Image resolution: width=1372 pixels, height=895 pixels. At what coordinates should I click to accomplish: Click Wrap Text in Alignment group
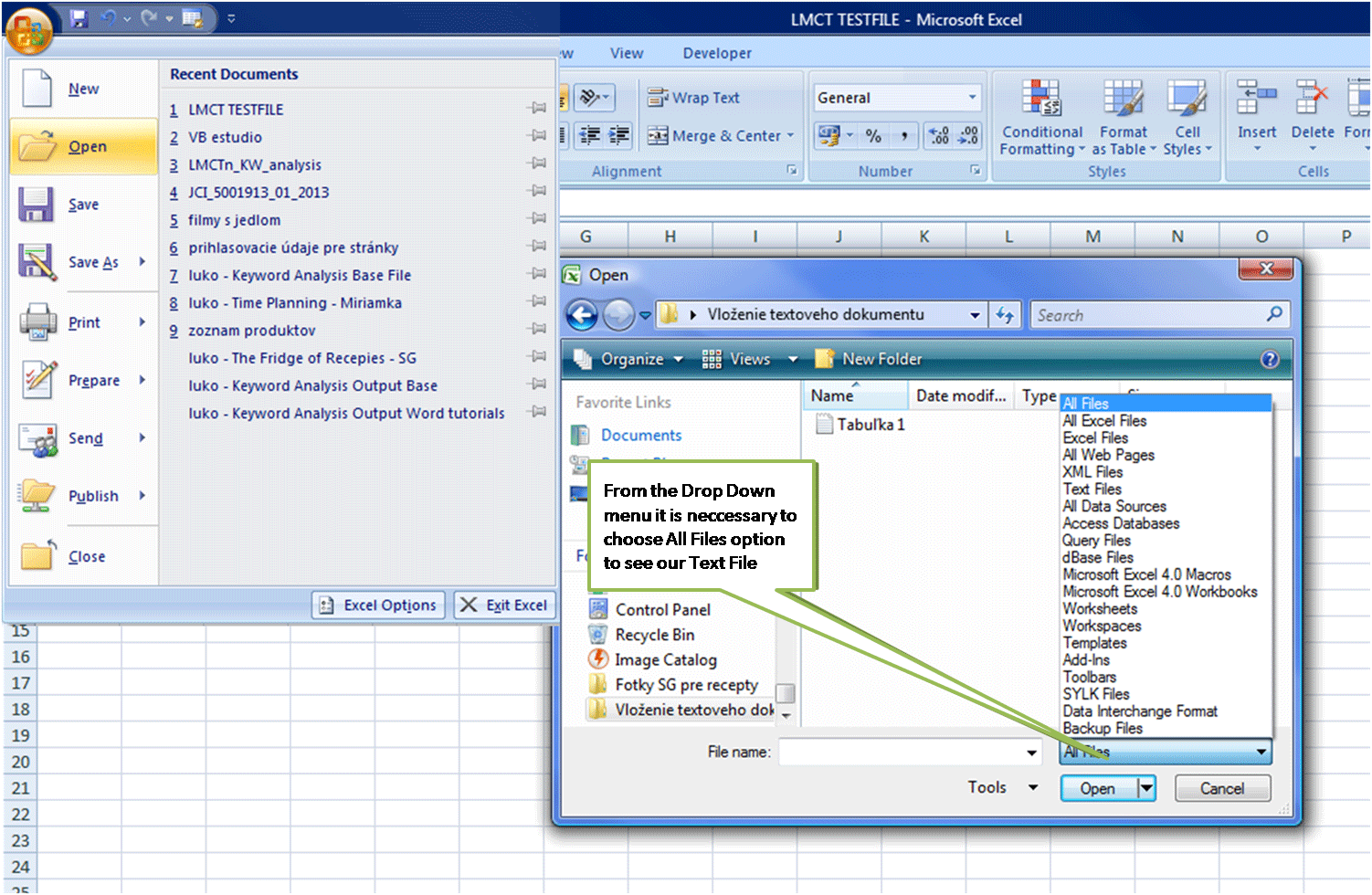(x=693, y=98)
